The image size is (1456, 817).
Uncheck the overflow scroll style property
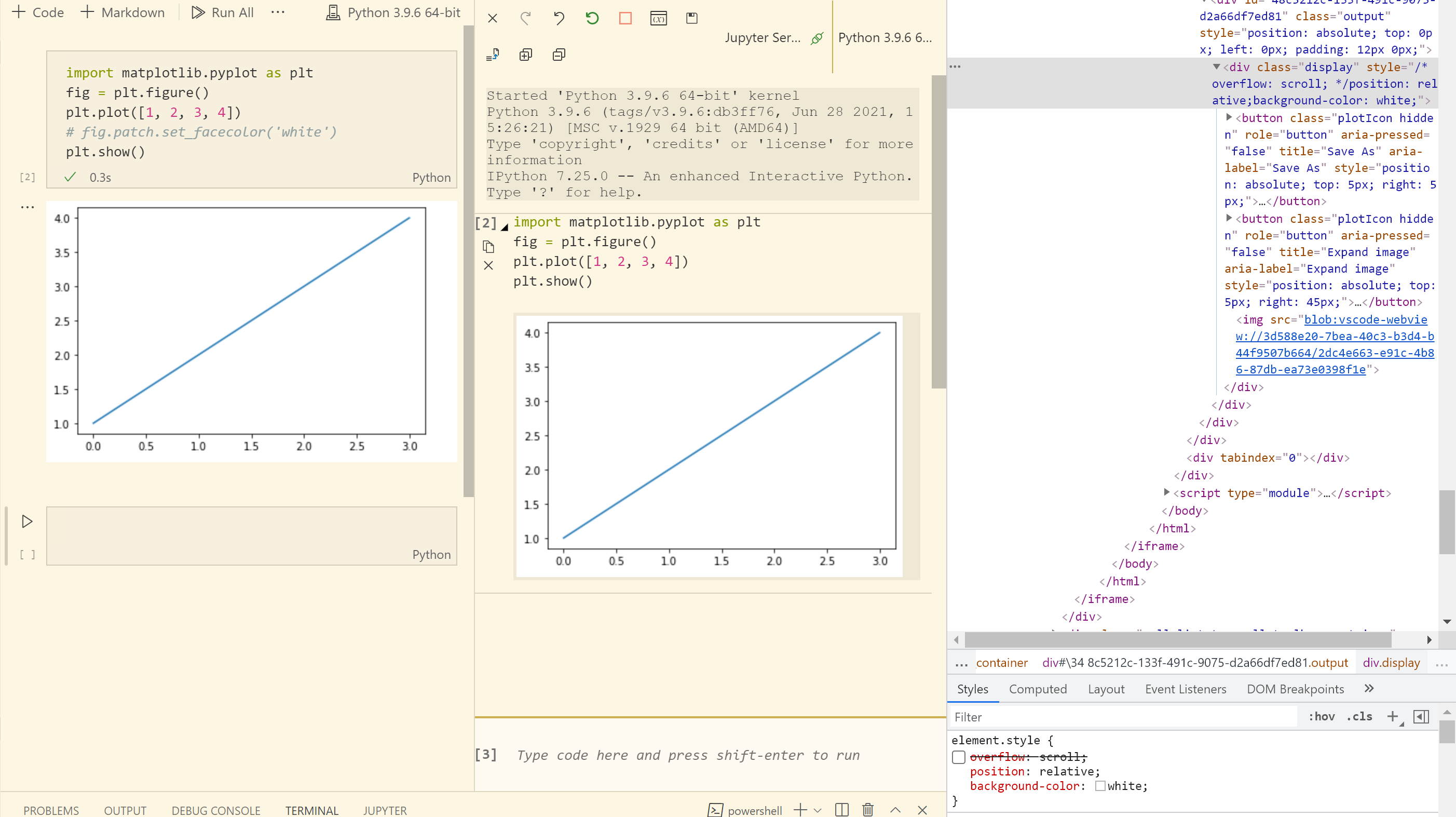coord(958,757)
